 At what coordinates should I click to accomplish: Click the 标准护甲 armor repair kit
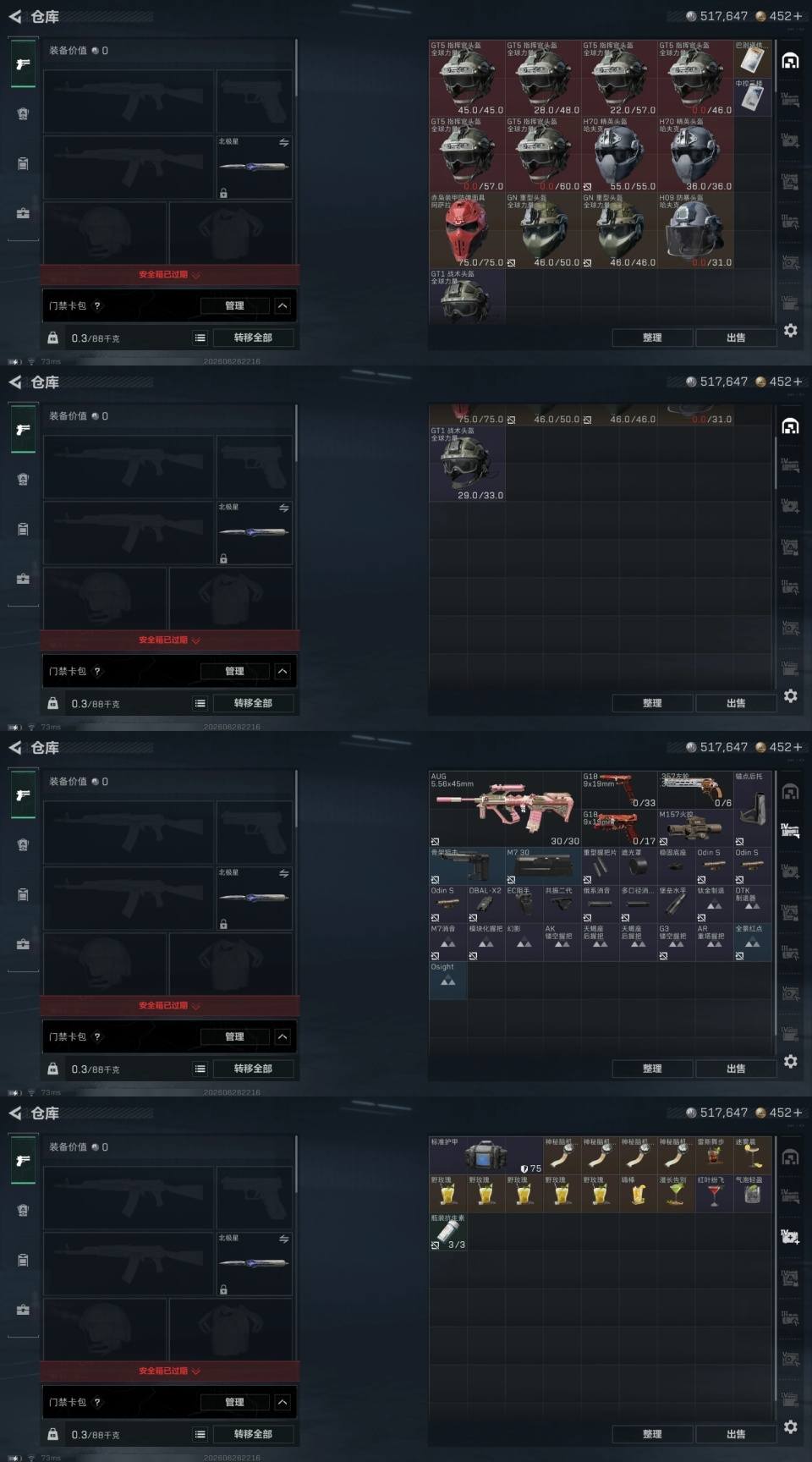click(486, 1156)
